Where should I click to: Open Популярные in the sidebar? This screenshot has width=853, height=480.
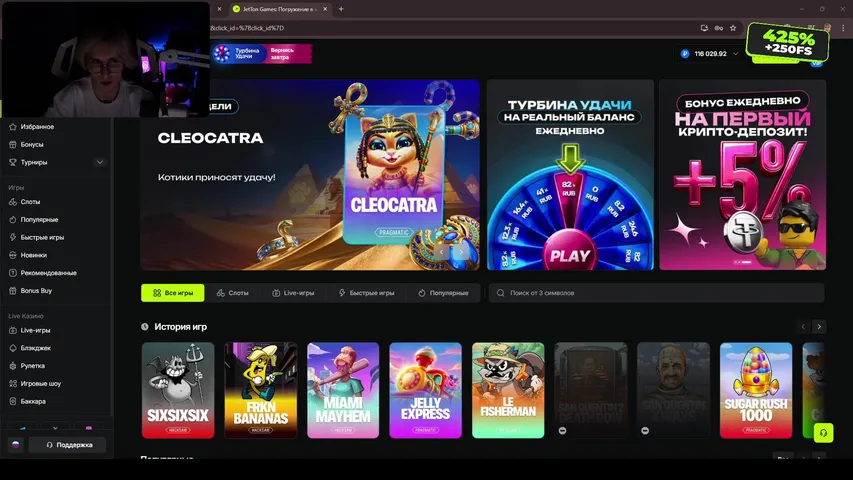click(39, 220)
